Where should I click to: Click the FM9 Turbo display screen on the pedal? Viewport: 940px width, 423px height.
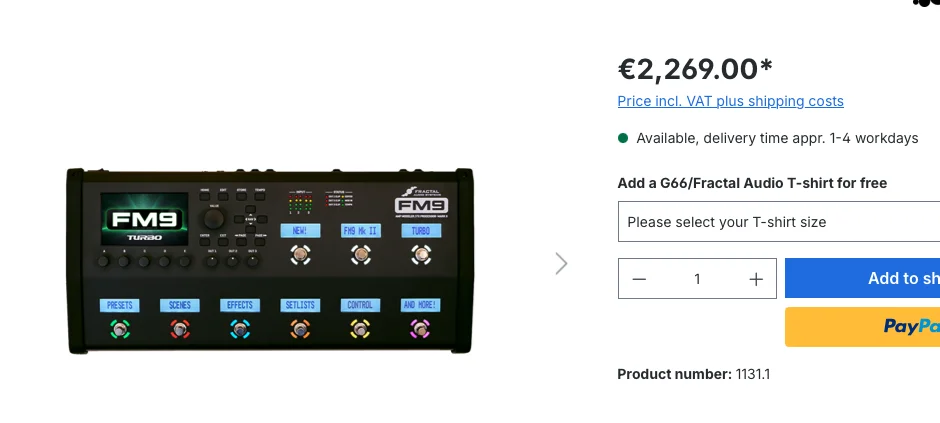[x=144, y=219]
